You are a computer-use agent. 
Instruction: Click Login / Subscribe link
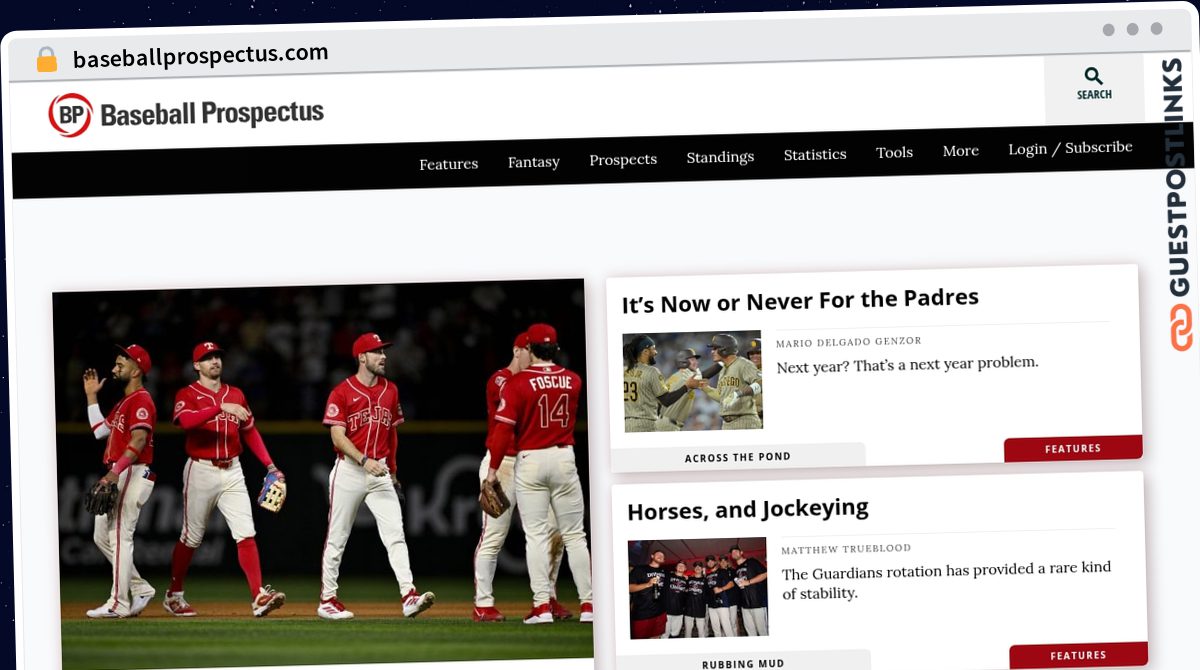click(1070, 148)
